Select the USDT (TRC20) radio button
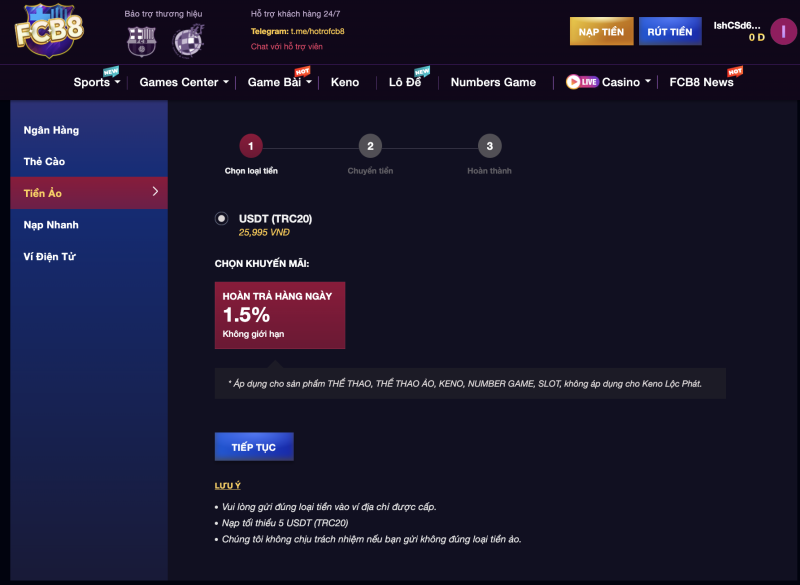Screen dimensions: 800x585 [x=221, y=219]
